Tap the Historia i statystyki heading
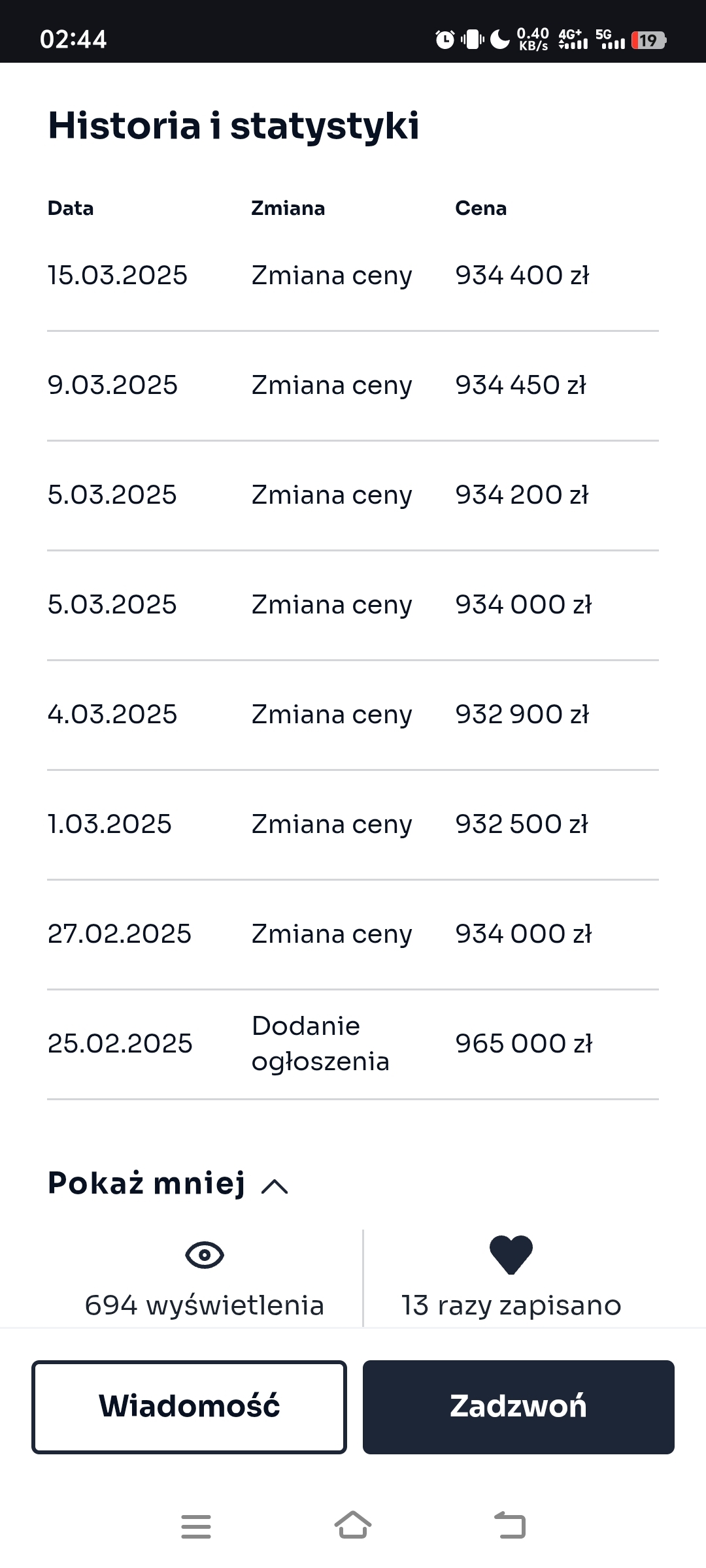Viewport: 706px width, 1568px height. (233, 125)
